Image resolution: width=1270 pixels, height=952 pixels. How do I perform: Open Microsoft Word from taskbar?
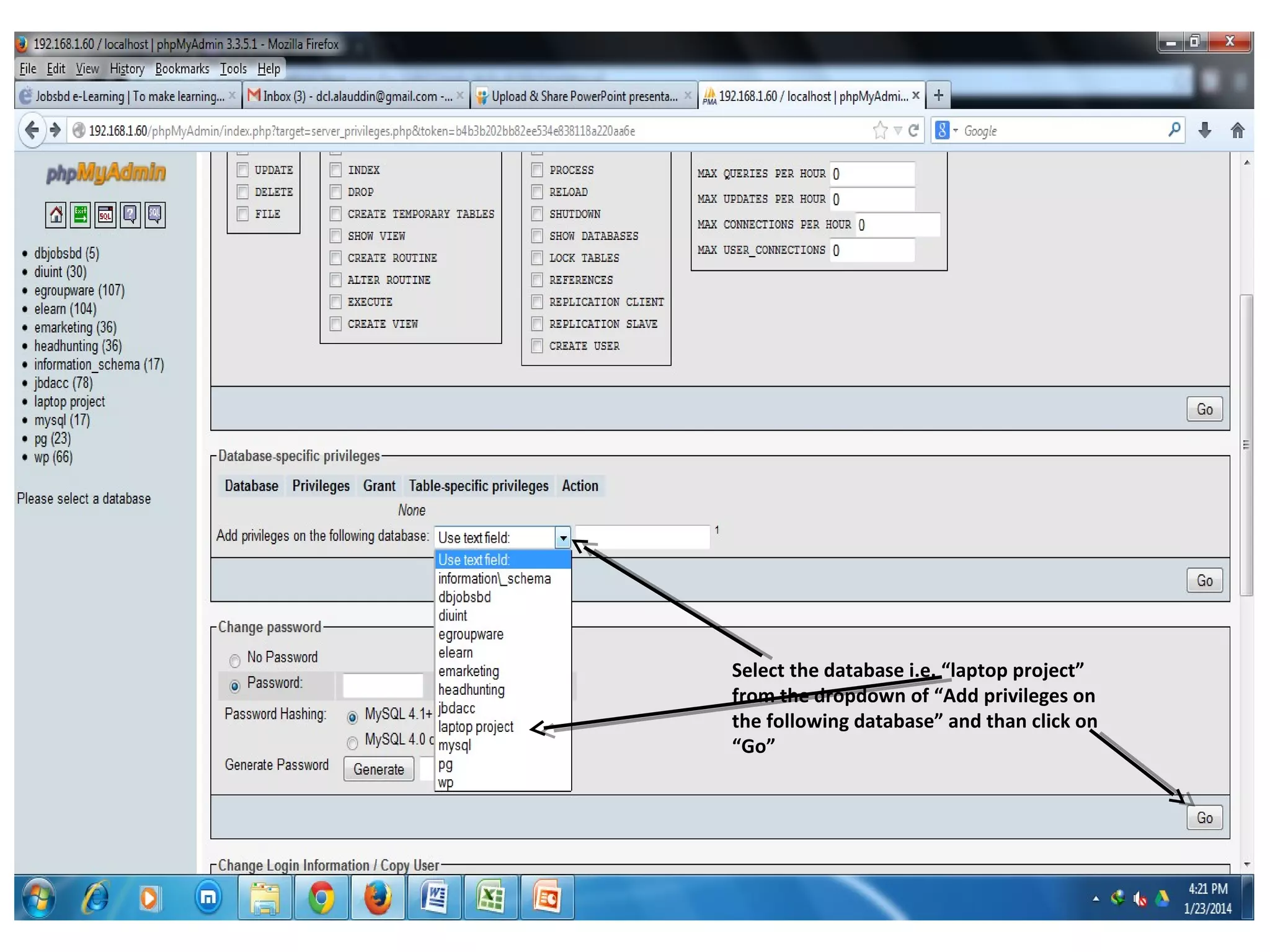(x=434, y=898)
